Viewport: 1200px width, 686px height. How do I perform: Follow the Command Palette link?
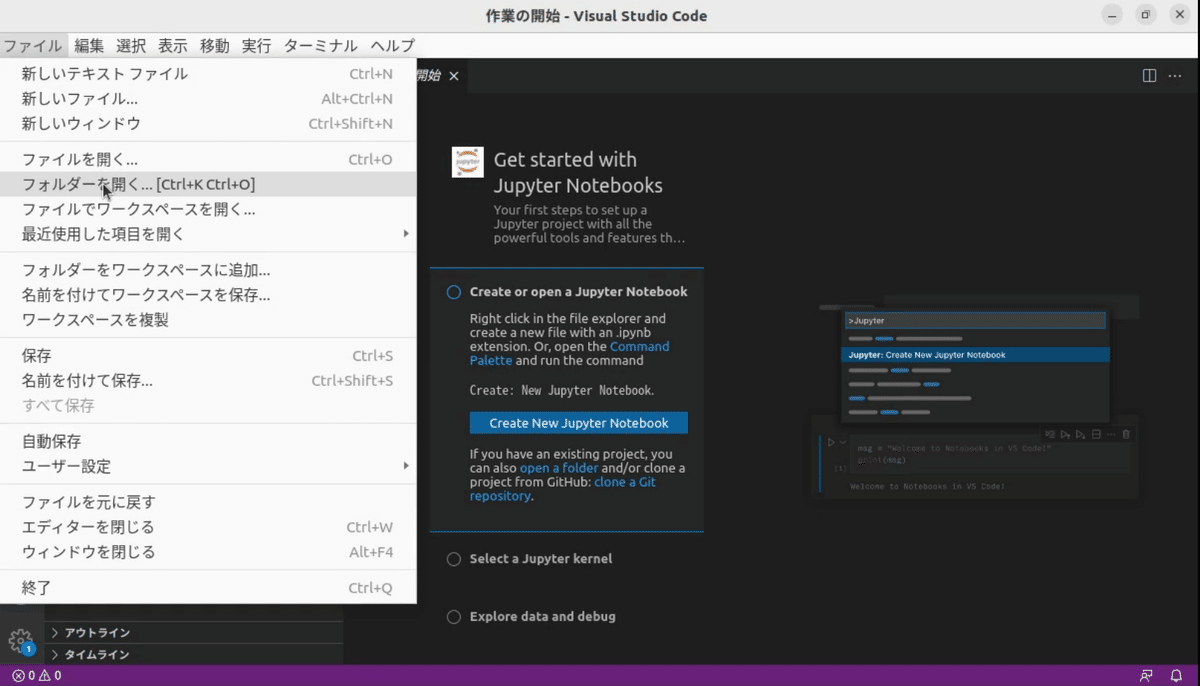click(570, 354)
